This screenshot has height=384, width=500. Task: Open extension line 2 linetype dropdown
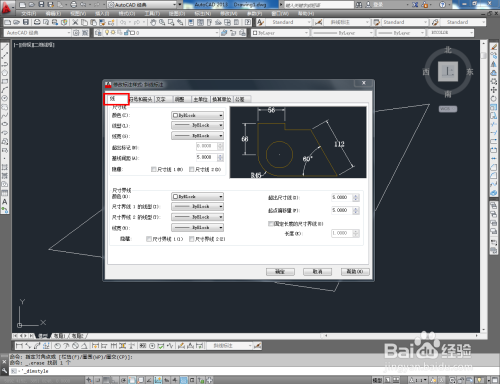197,217
